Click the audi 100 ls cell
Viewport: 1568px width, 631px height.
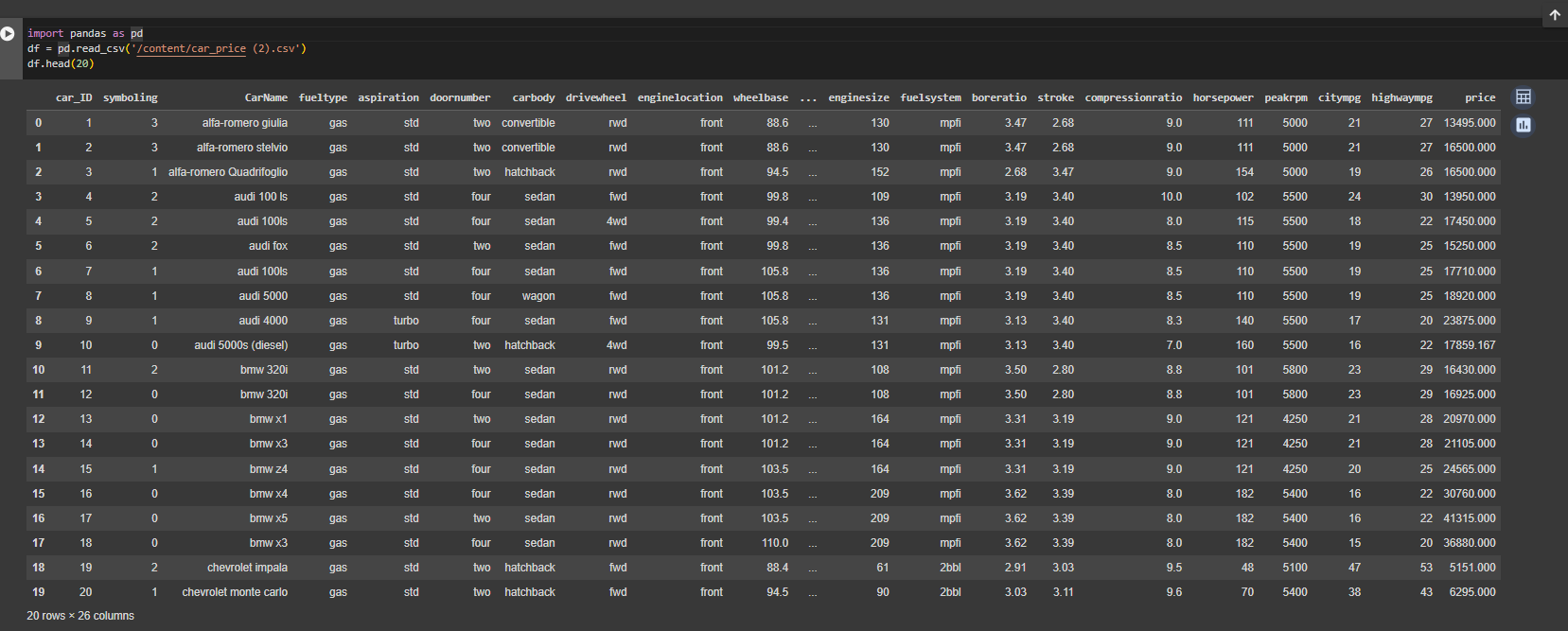(261, 197)
